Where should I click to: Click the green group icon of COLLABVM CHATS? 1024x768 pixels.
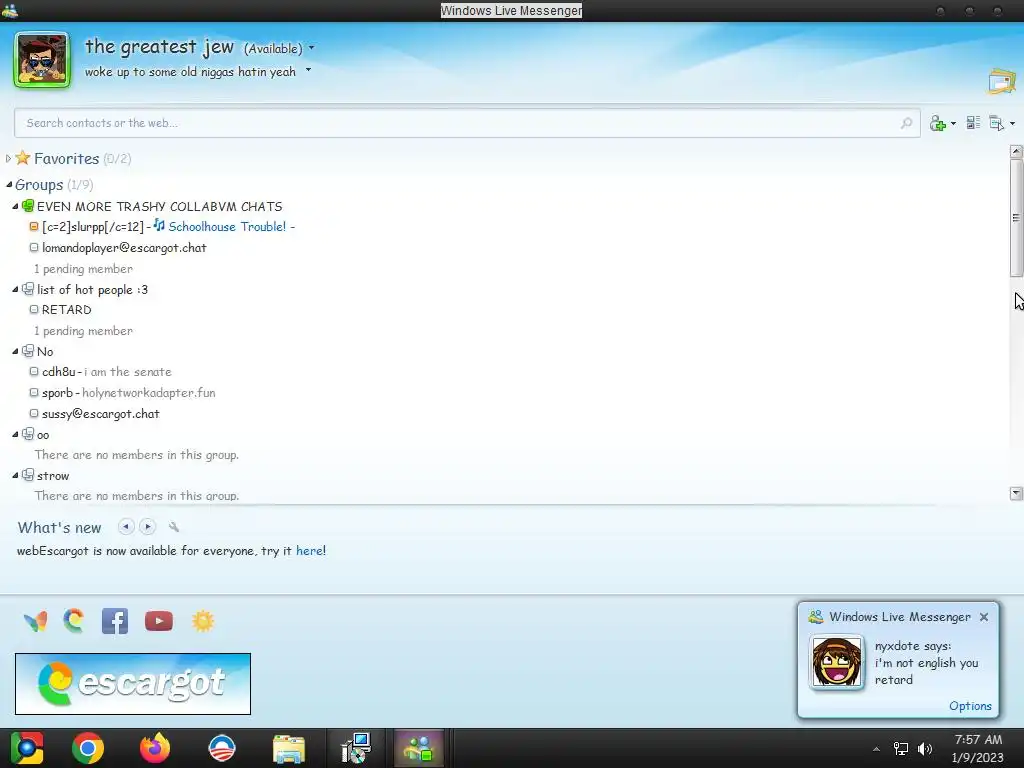(x=27, y=206)
